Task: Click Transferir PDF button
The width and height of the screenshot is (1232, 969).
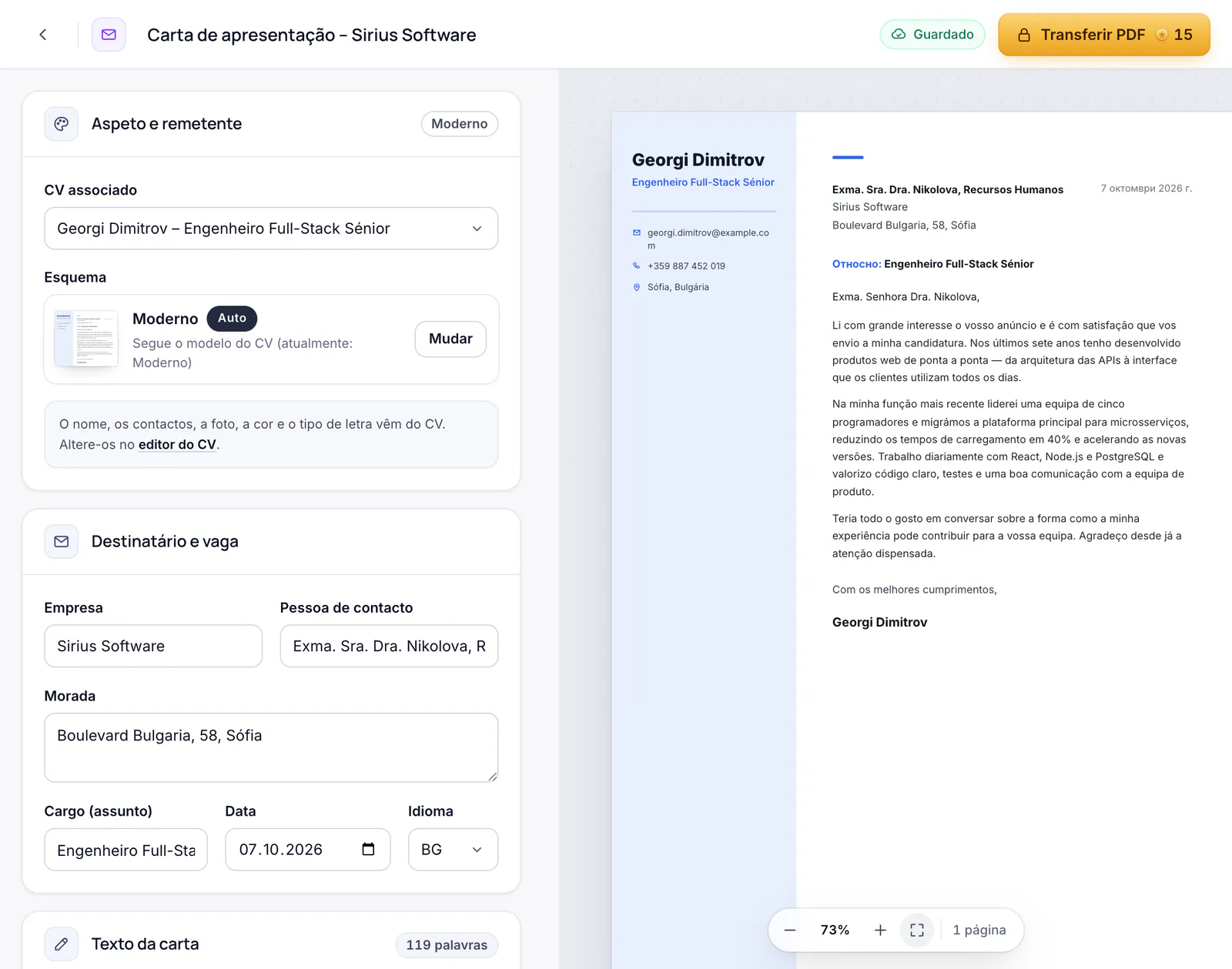Action: coord(1104,35)
